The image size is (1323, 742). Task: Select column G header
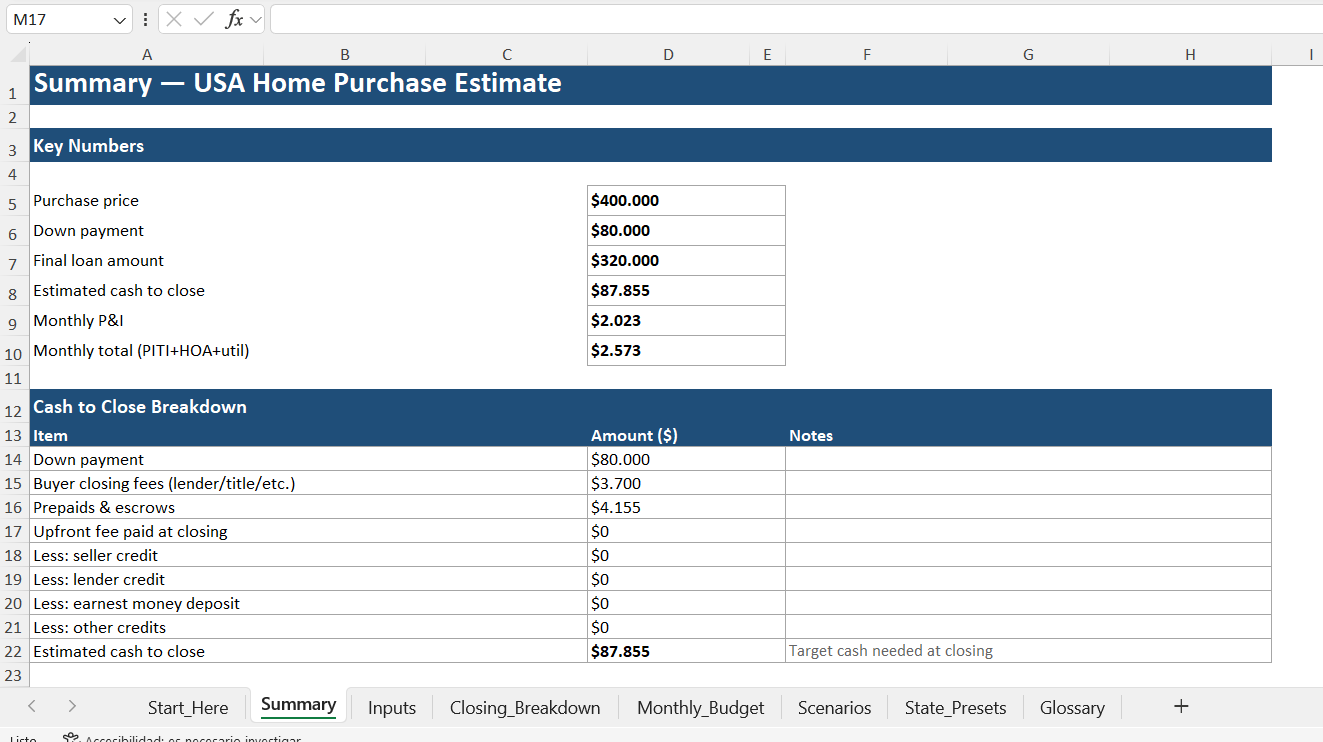(x=1028, y=55)
